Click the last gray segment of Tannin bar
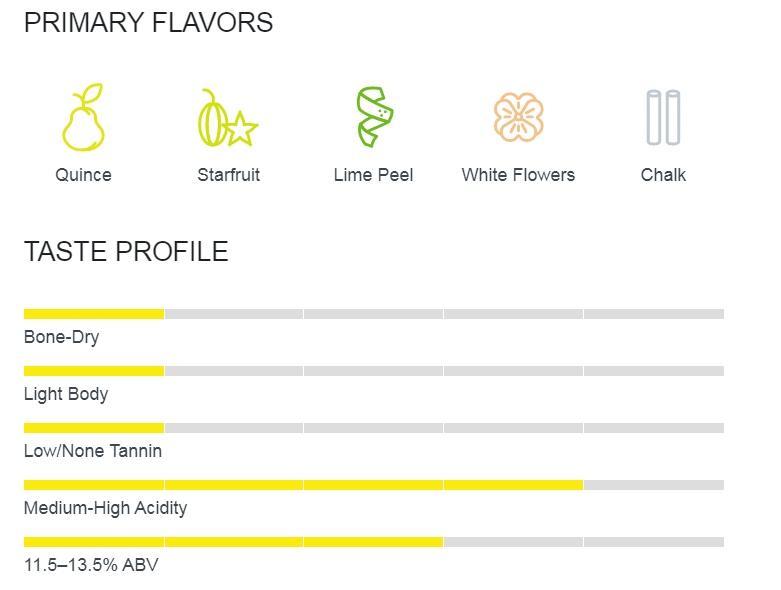Image resolution: width=781 pixels, height=590 pixels. pyautogui.click(x=654, y=428)
